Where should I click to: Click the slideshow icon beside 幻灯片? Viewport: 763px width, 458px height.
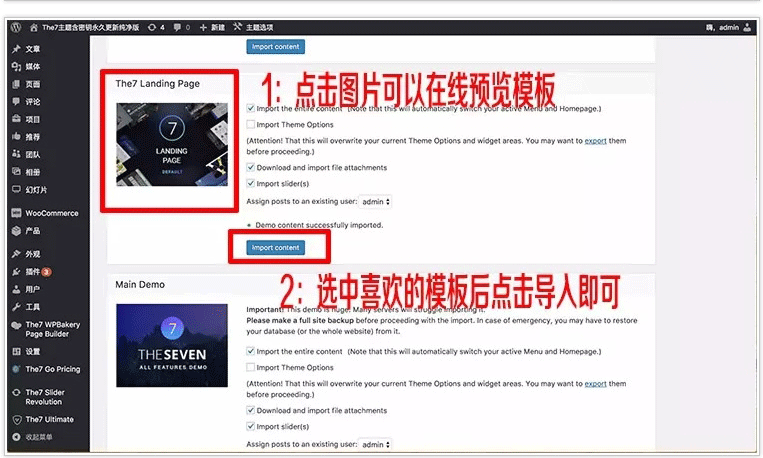(x=17, y=189)
